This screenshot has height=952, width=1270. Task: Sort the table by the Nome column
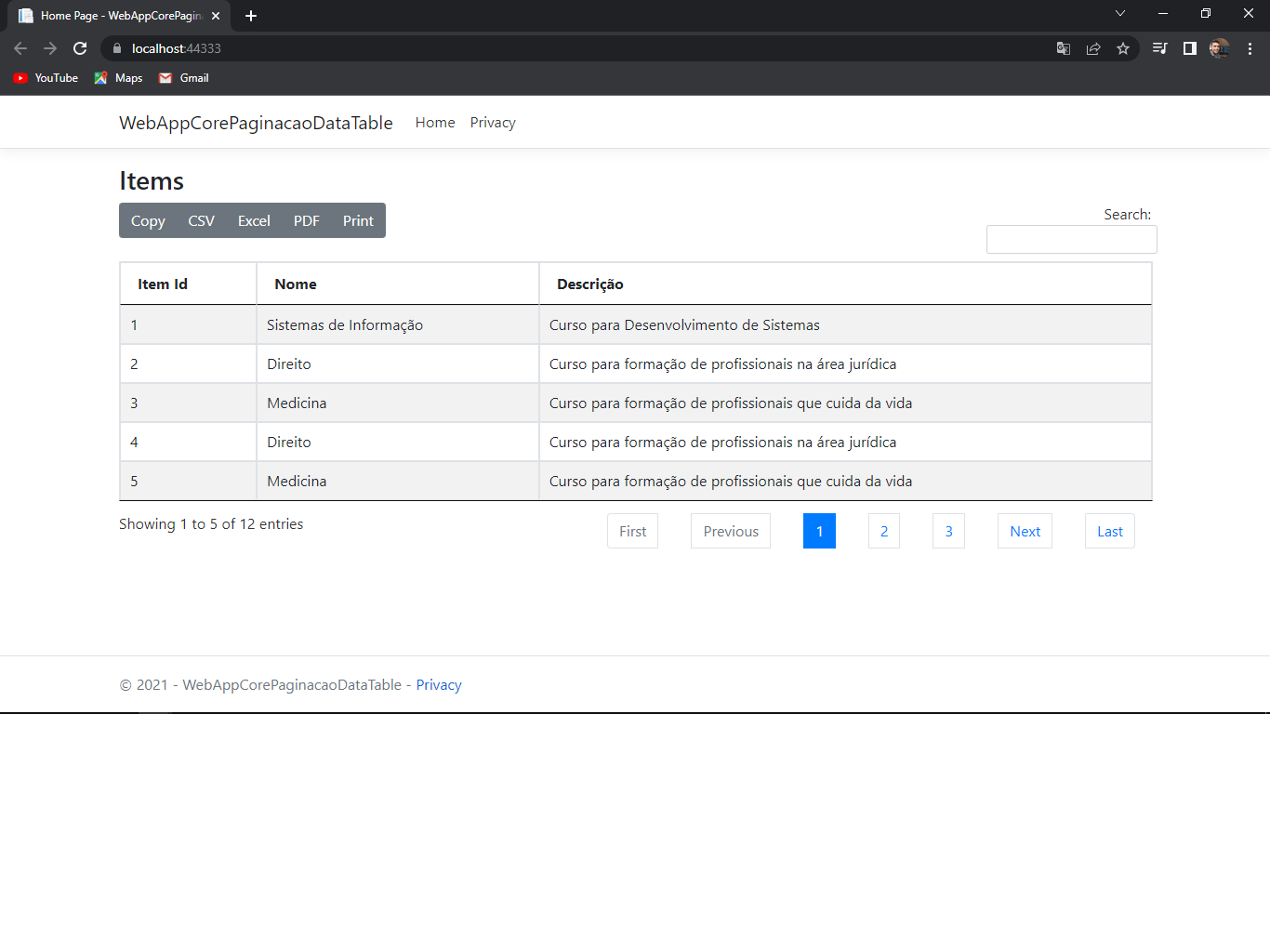point(295,284)
